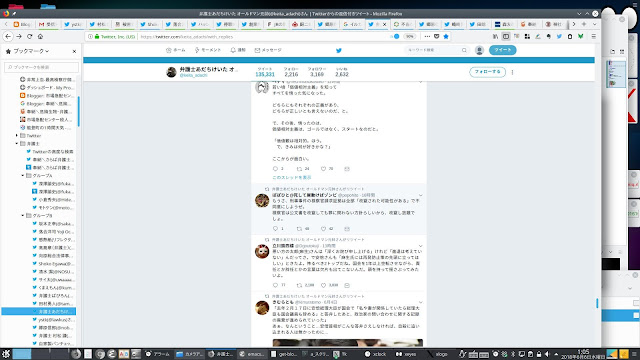Collapse the グループA bookmark folder
Viewport: 640px width, 360px height.
(23, 176)
